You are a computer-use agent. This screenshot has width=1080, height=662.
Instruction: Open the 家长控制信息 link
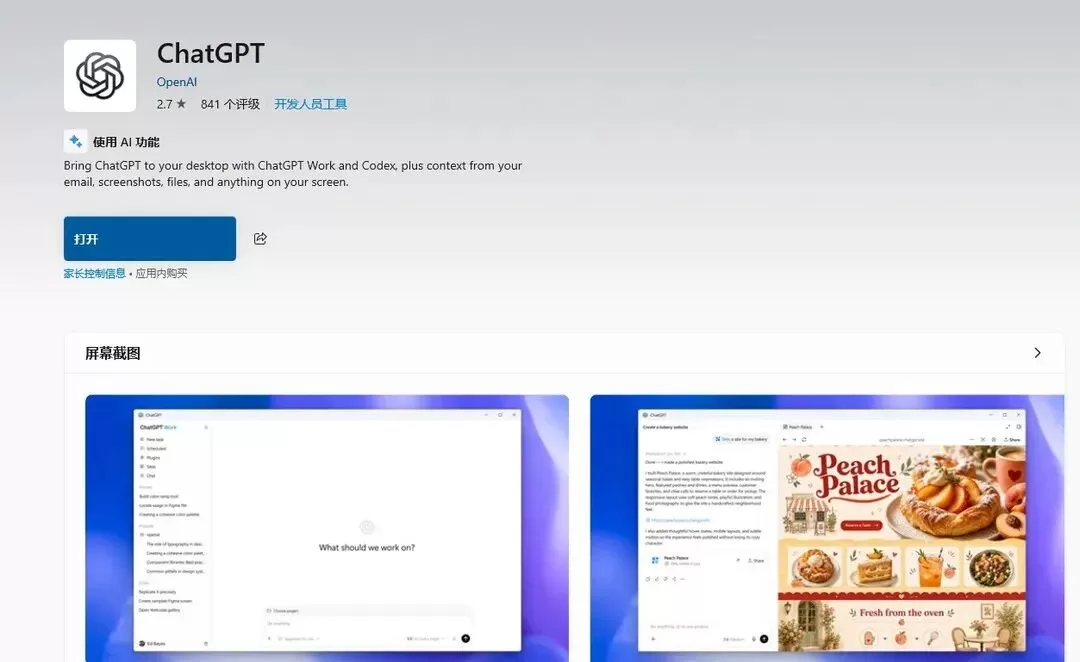[94, 273]
